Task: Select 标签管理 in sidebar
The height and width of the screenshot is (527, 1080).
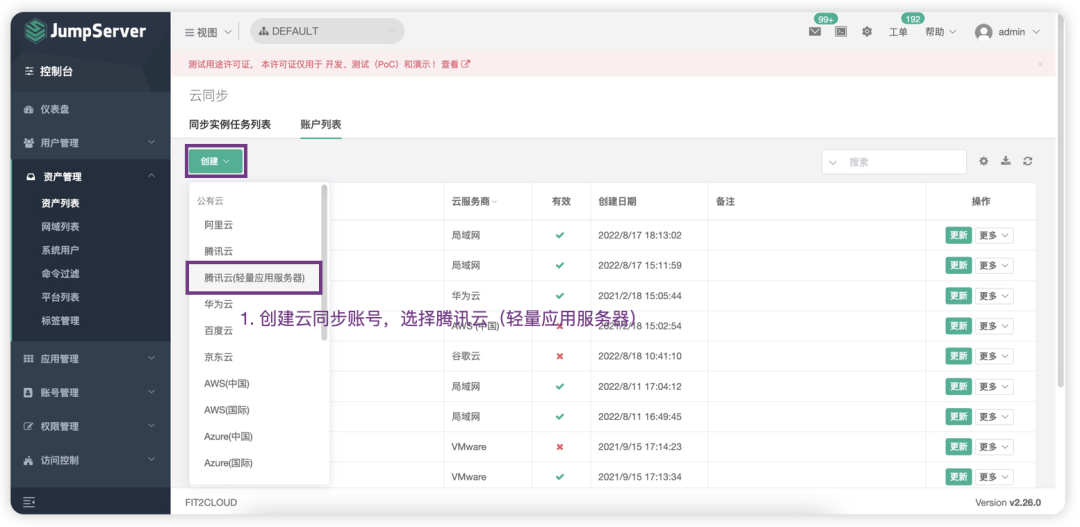Action: [60, 320]
